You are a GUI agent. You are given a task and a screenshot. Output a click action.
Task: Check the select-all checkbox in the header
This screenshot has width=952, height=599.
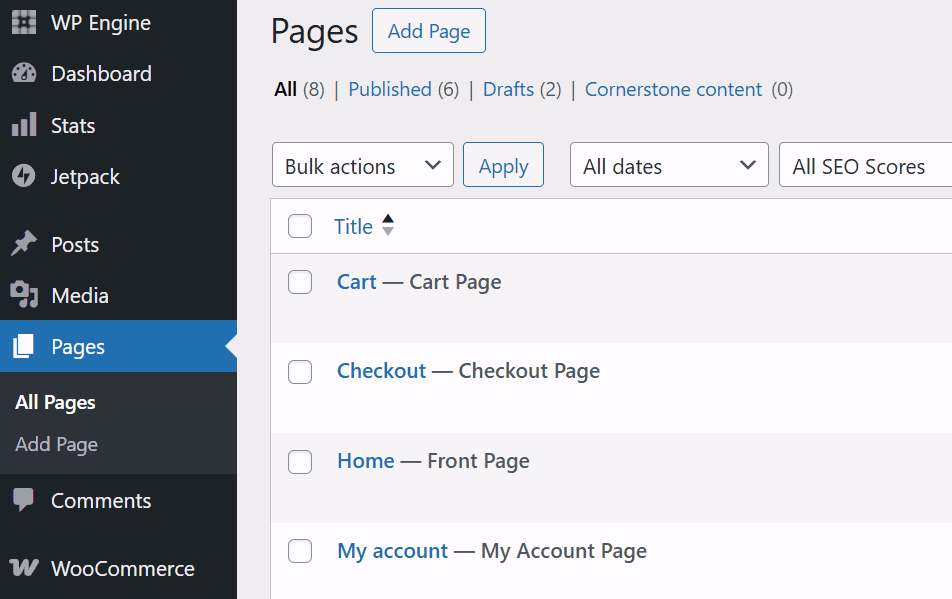pyautogui.click(x=300, y=226)
